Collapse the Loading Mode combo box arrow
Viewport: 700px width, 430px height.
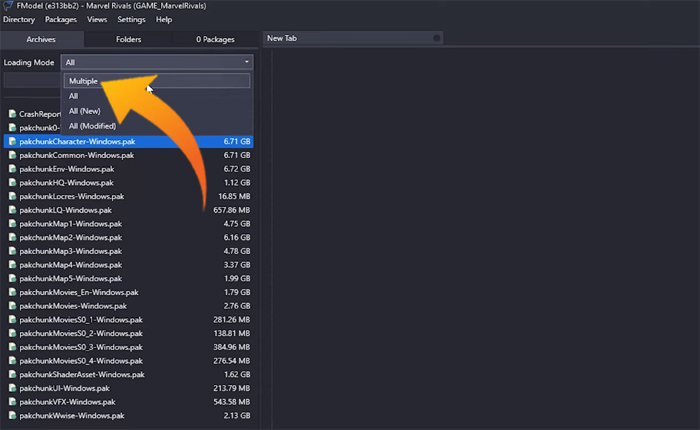(246, 62)
